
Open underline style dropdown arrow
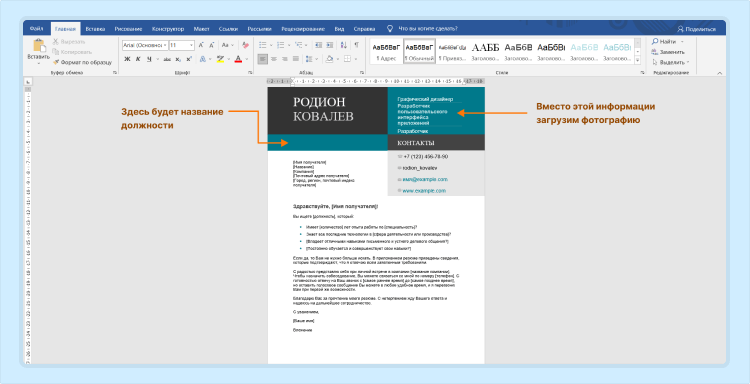click(x=157, y=59)
